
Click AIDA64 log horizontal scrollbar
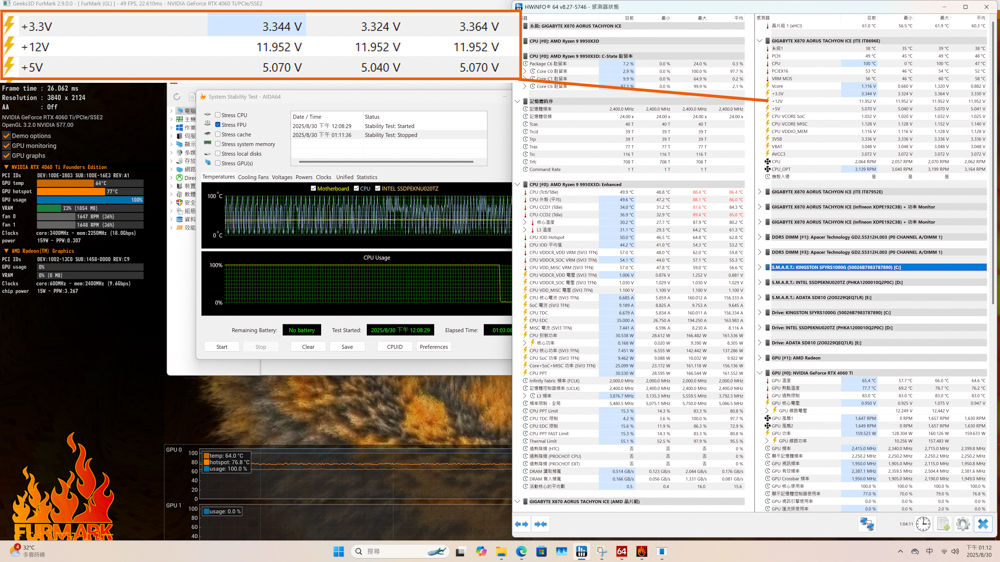pyautogui.click(x=386, y=161)
